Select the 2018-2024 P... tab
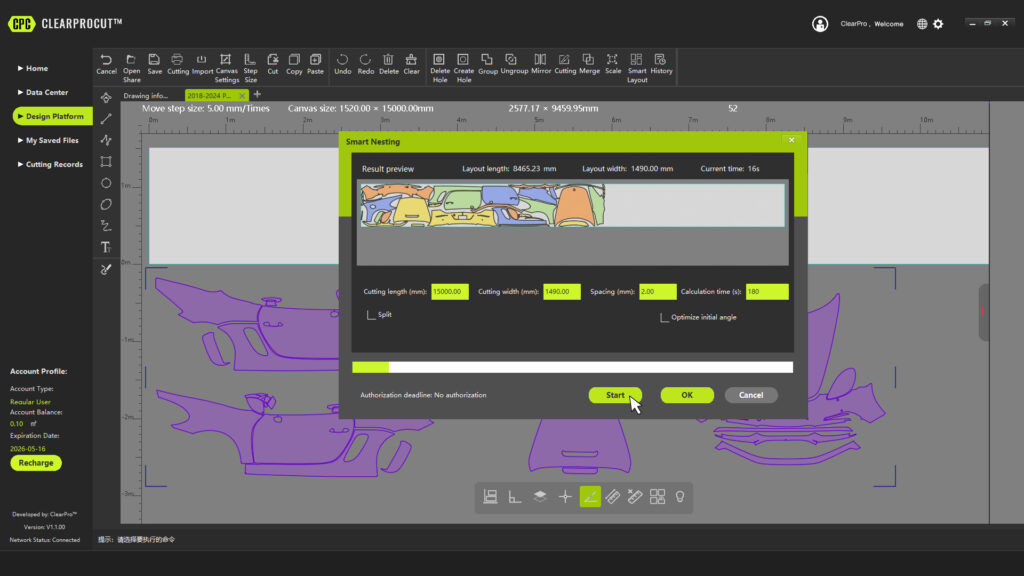 point(209,95)
